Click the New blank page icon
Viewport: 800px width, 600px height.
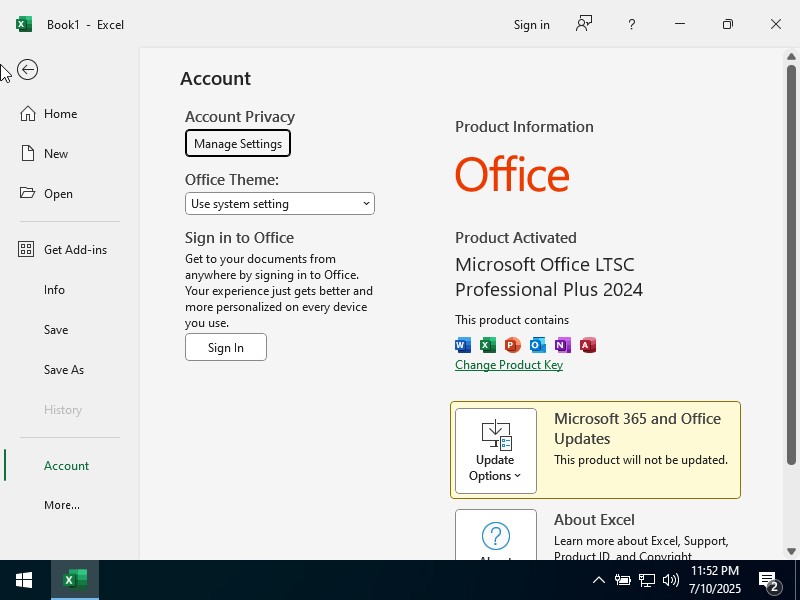[28, 153]
